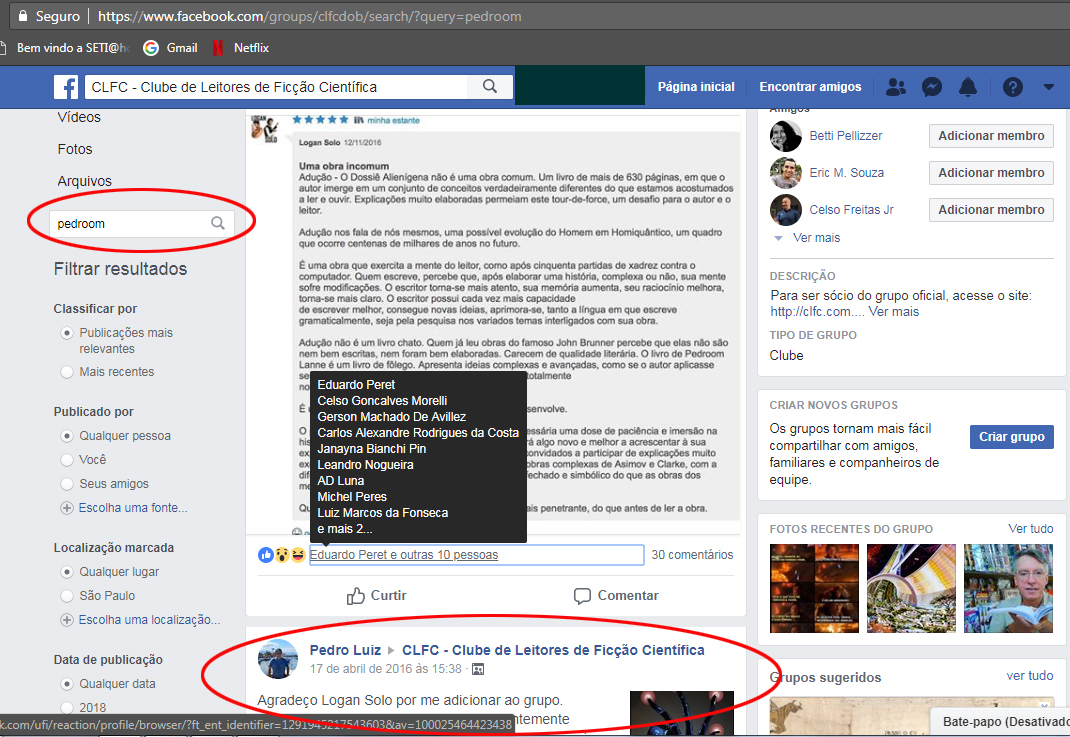The width and height of the screenshot is (1070, 737).
Task: Select São Paulo radio option
Action: 67,596
